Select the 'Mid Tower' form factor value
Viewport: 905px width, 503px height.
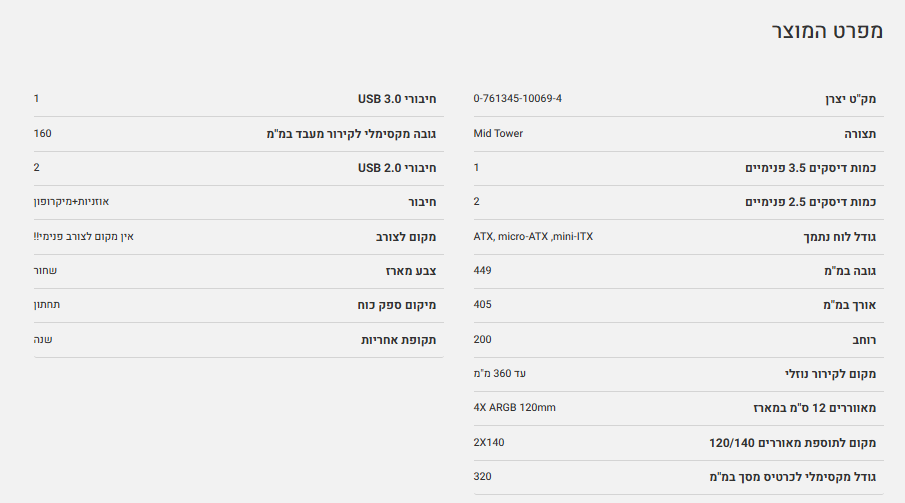[498, 133]
